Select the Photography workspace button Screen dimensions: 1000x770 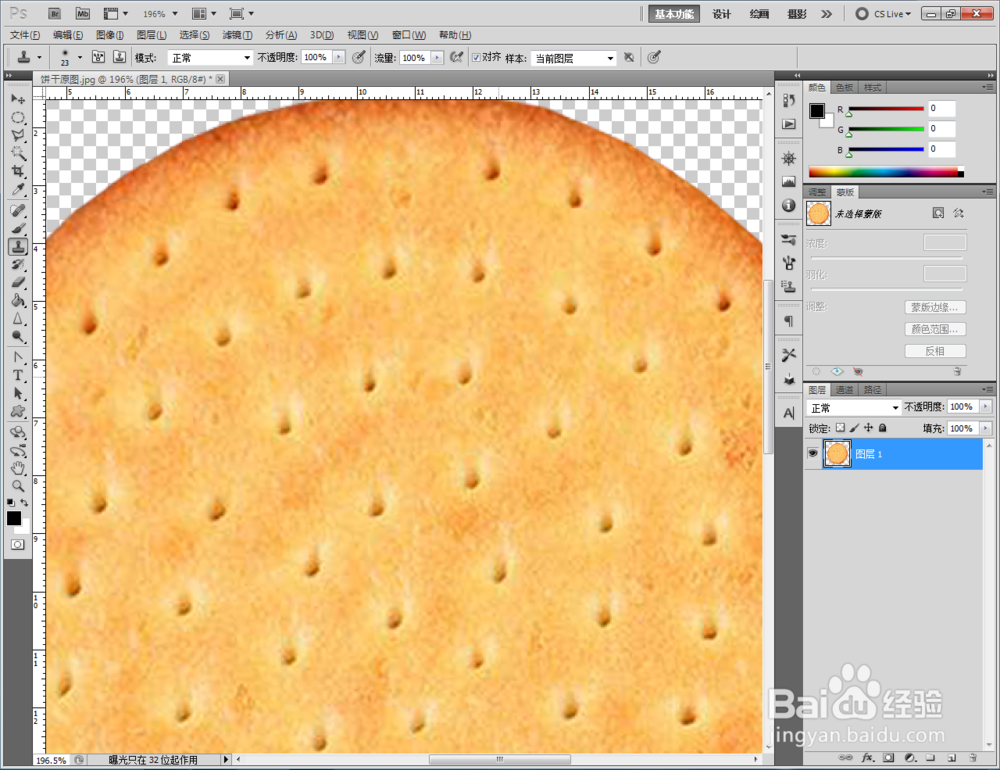click(x=797, y=14)
